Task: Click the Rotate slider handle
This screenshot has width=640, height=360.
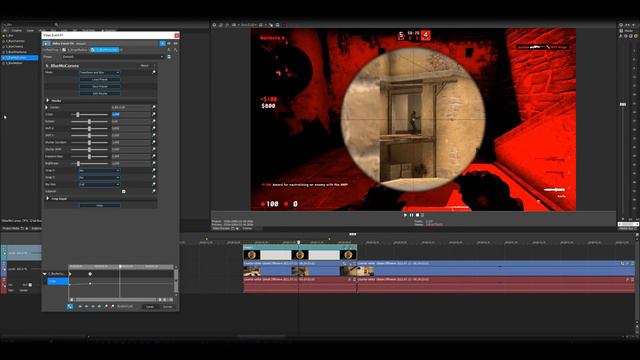Action: coord(89,121)
